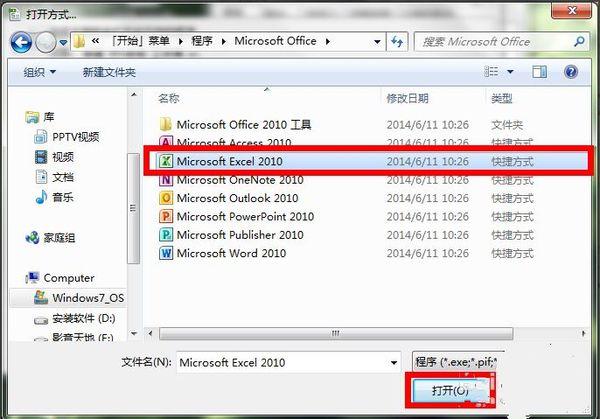Click the navigation pane vertical scrollbar thumb

coord(133,208)
